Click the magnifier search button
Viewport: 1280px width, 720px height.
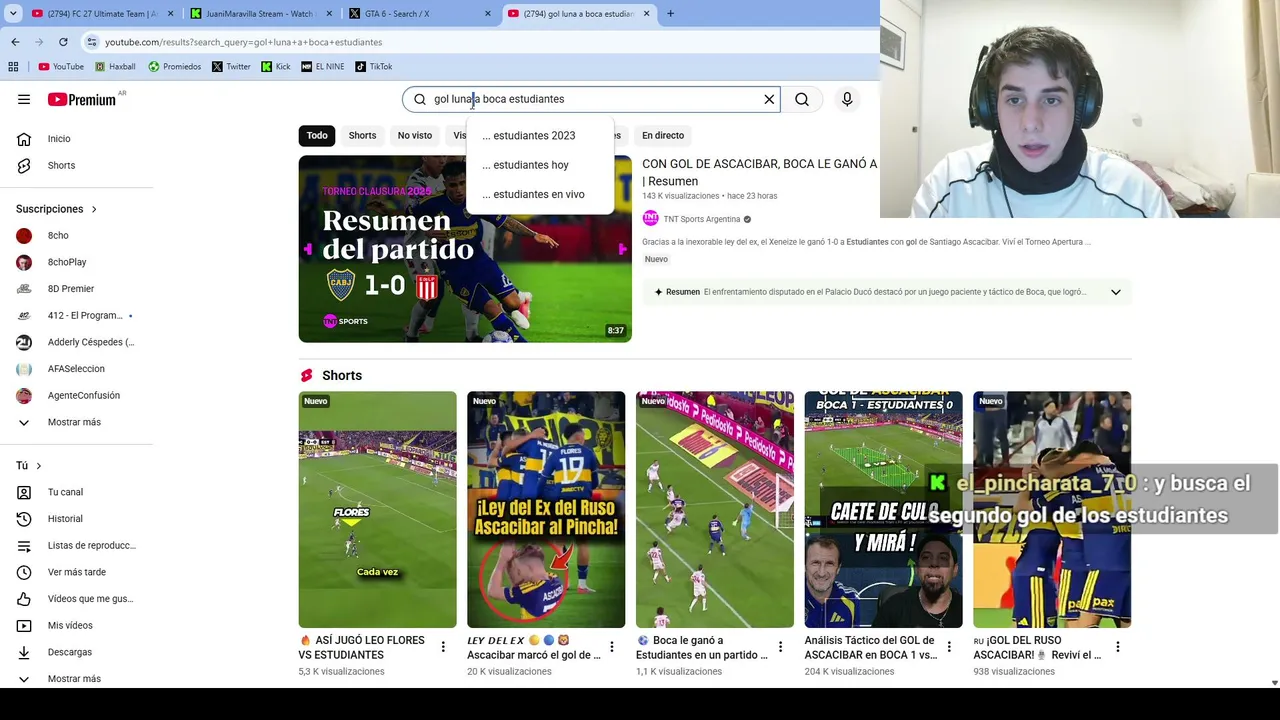coord(802,99)
